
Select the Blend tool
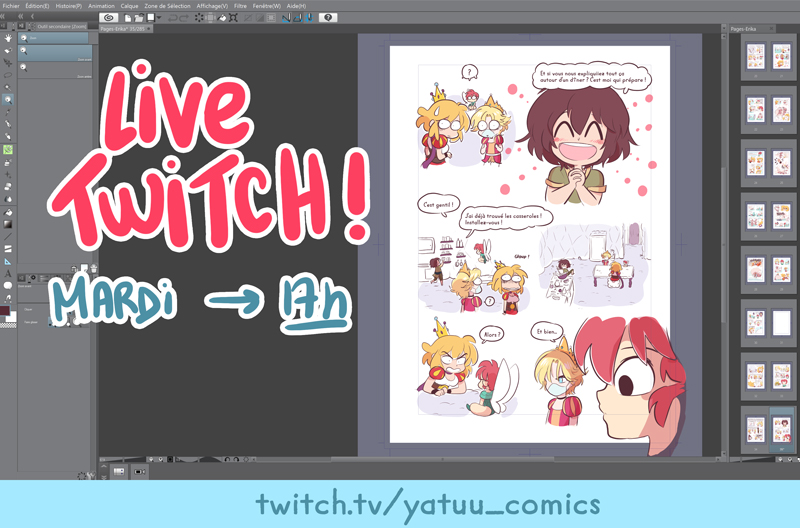(x=8, y=199)
